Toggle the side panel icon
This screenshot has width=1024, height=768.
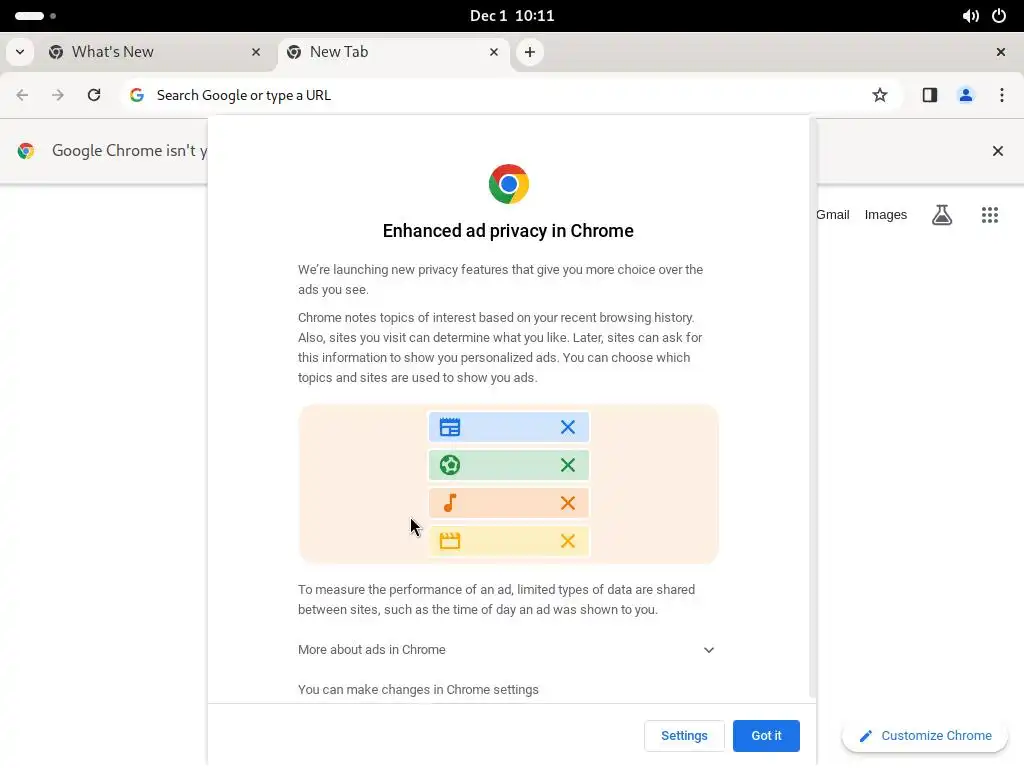[x=930, y=95]
